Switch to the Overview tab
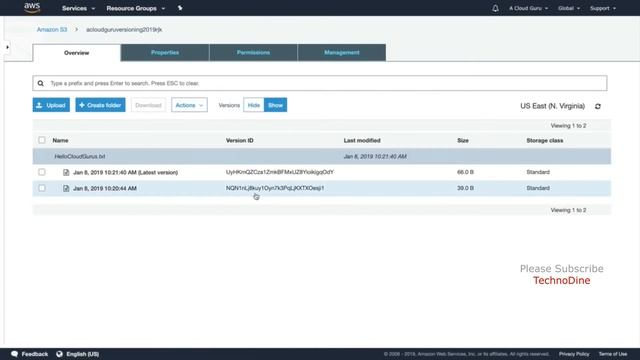 76,53
